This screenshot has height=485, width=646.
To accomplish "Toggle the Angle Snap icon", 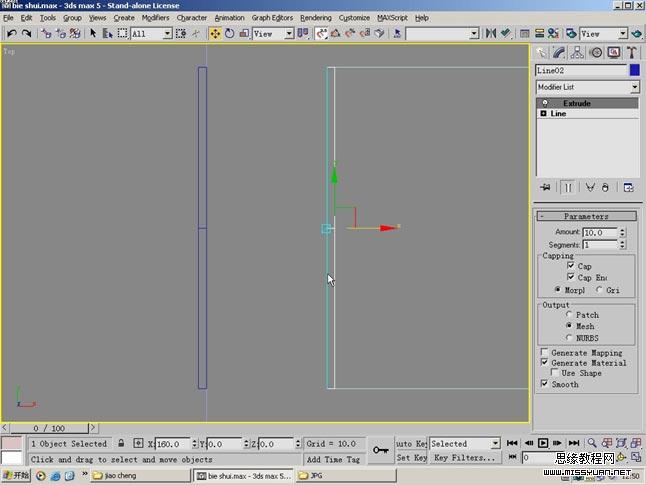I will click(336, 33).
